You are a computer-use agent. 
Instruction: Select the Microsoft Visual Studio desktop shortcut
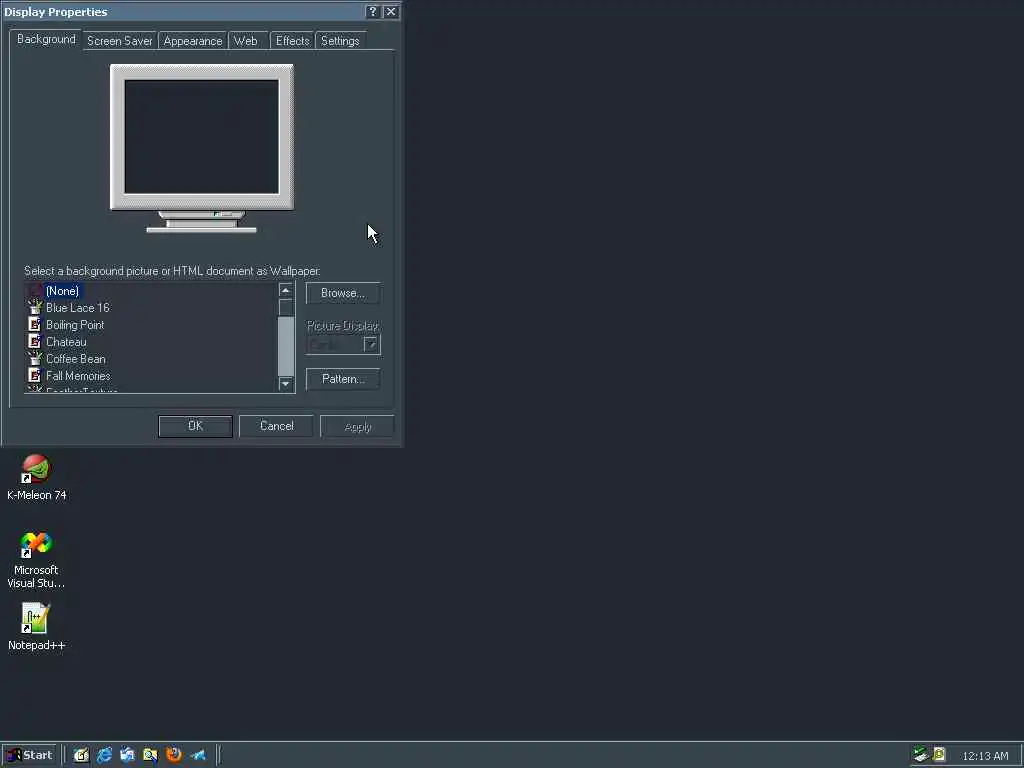(x=36, y=560)
